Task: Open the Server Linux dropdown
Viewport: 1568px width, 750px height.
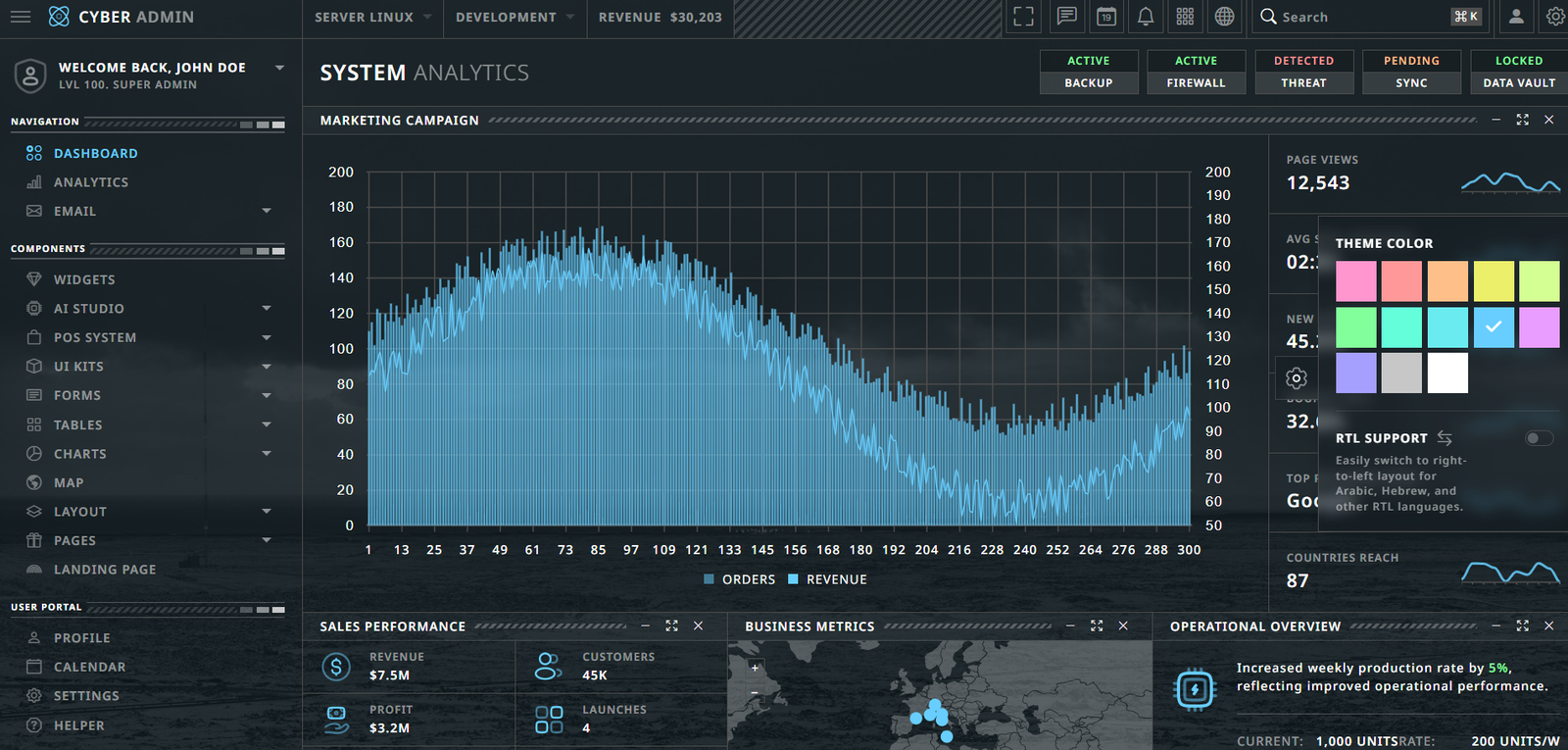Action: point(372,18)
